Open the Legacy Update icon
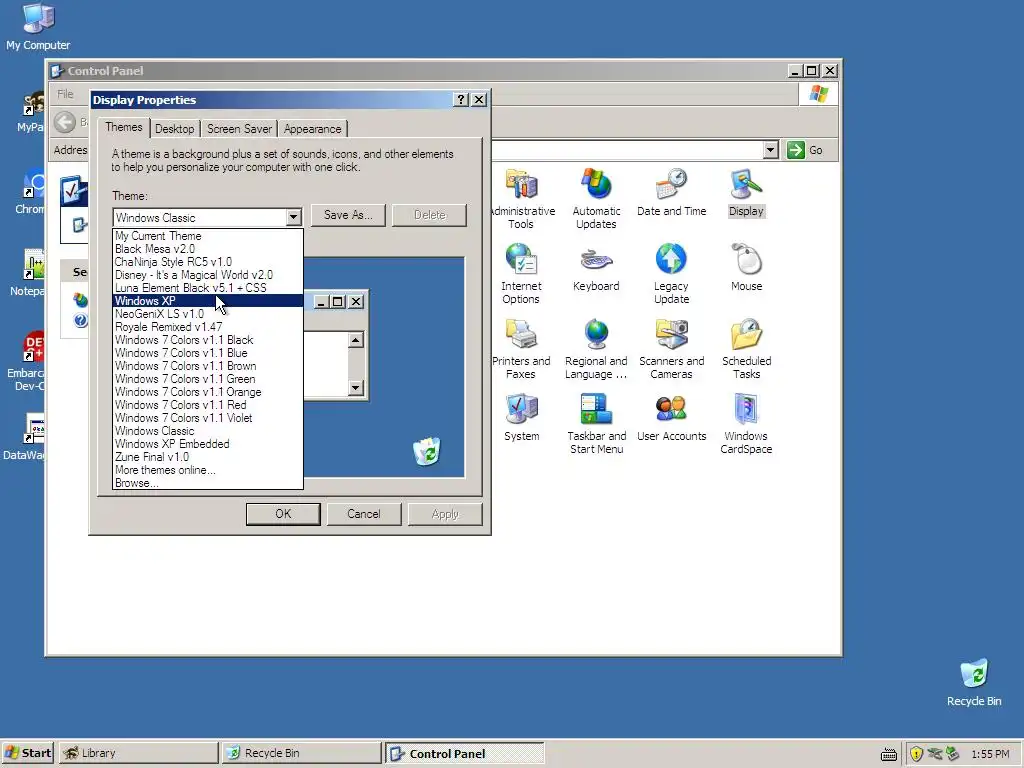This screenshot has height=768, width=1024. point(671,274)
